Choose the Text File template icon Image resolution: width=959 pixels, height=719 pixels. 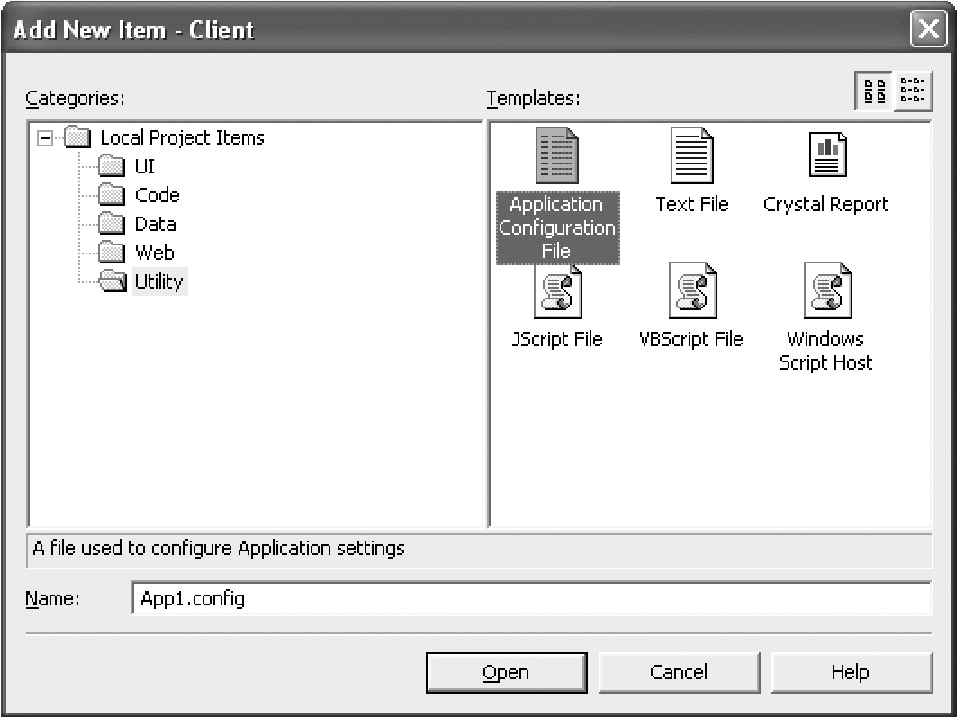click(691, 157)
